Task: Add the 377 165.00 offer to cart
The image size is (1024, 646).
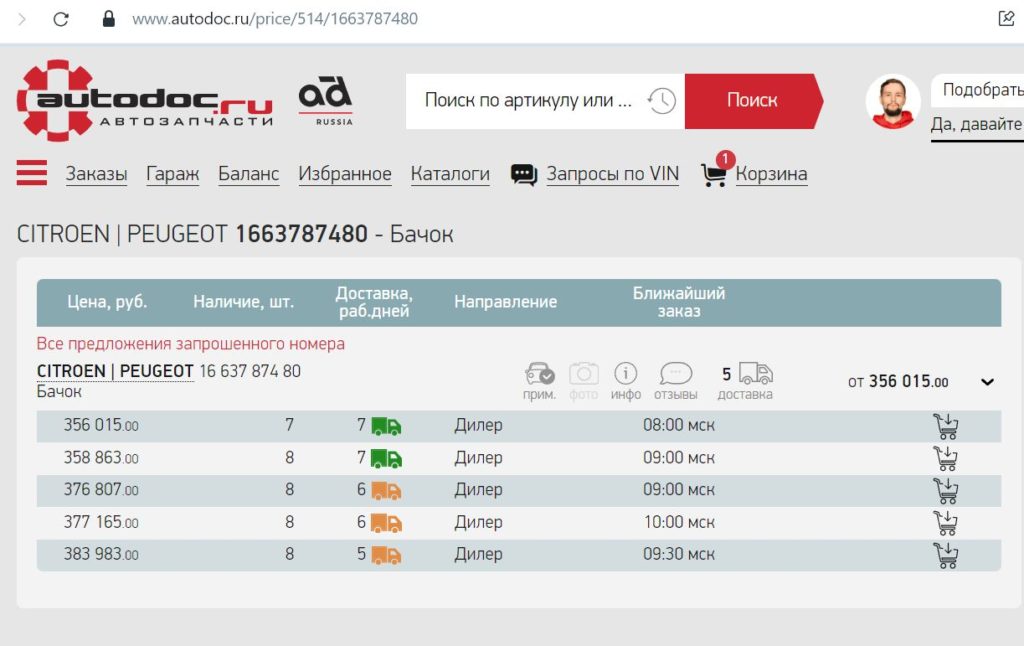Action: pyautogui.click(x=946, y=523)
